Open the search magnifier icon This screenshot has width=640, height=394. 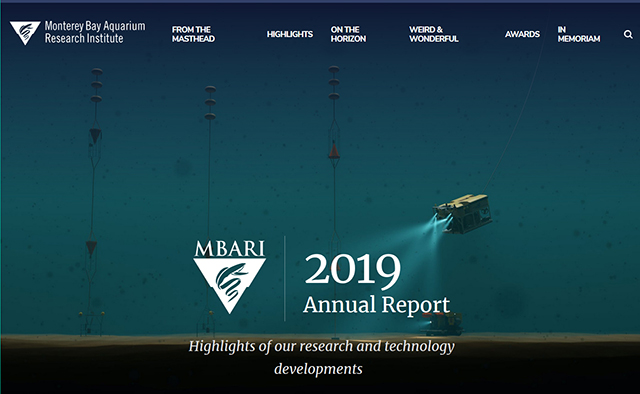pos(628,34)
